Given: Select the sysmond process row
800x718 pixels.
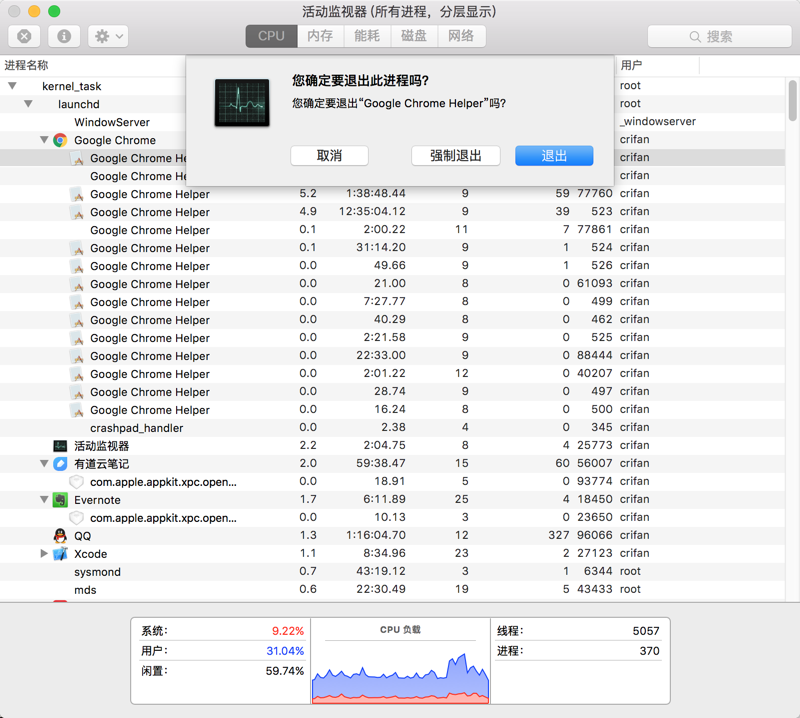Looking at the screenshot, I should click(392, 572).
